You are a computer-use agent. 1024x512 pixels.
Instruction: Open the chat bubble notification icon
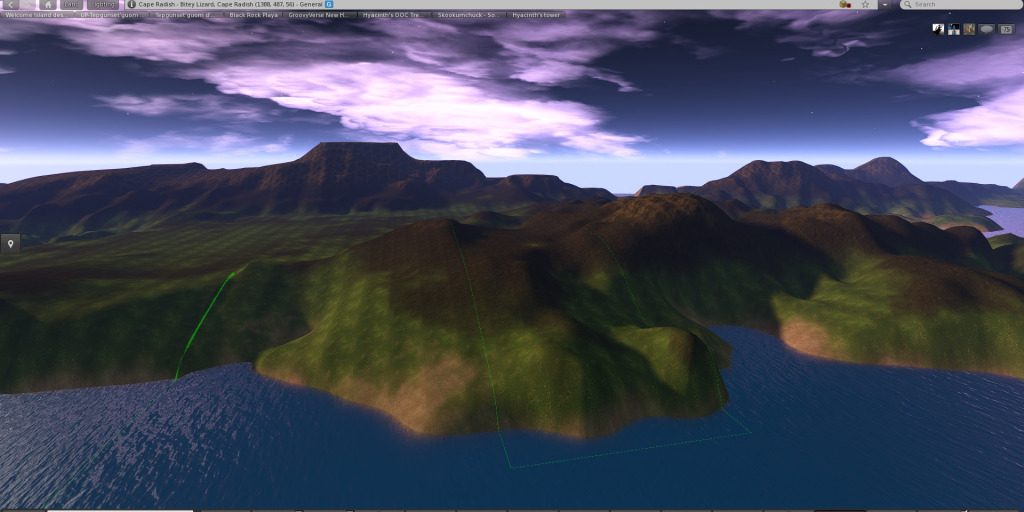986,29
